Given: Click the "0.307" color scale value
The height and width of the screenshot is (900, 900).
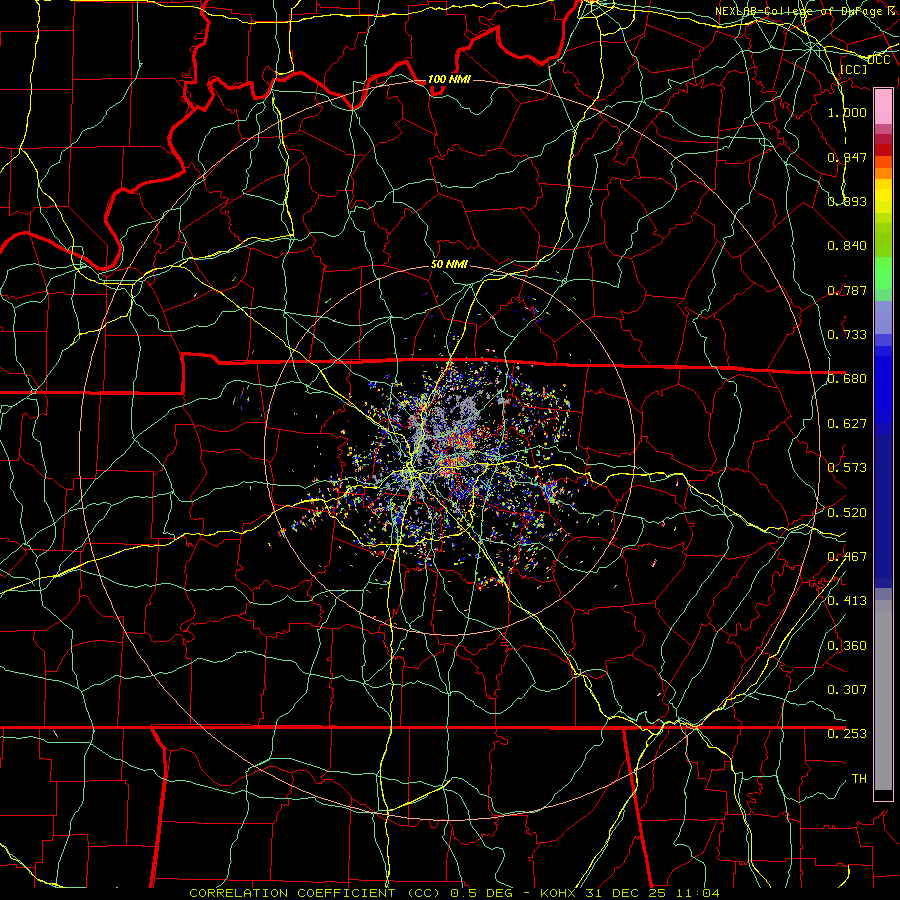Looking at the screenshot, I should tap(847, 689).
